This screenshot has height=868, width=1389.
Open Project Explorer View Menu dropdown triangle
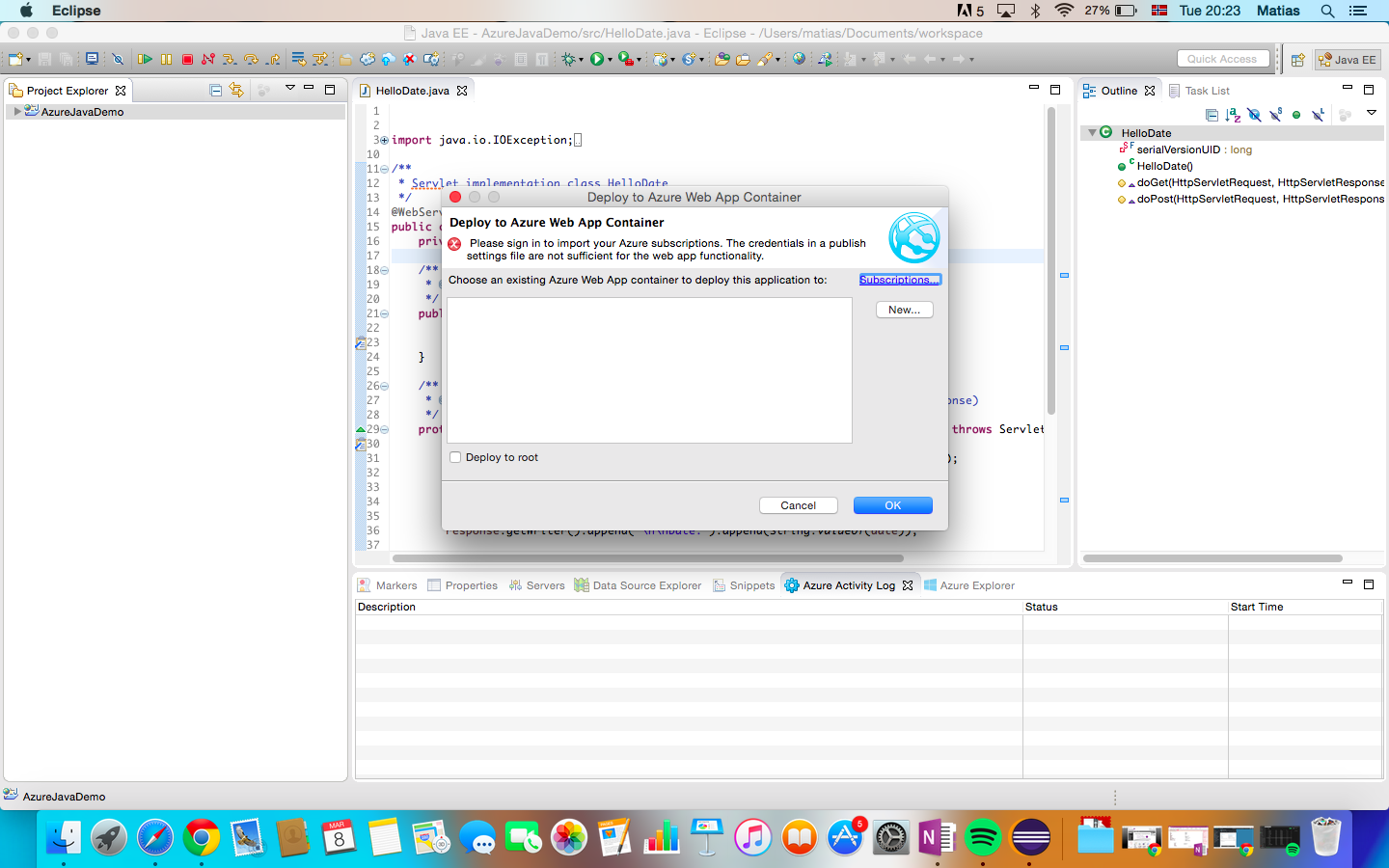289,89
